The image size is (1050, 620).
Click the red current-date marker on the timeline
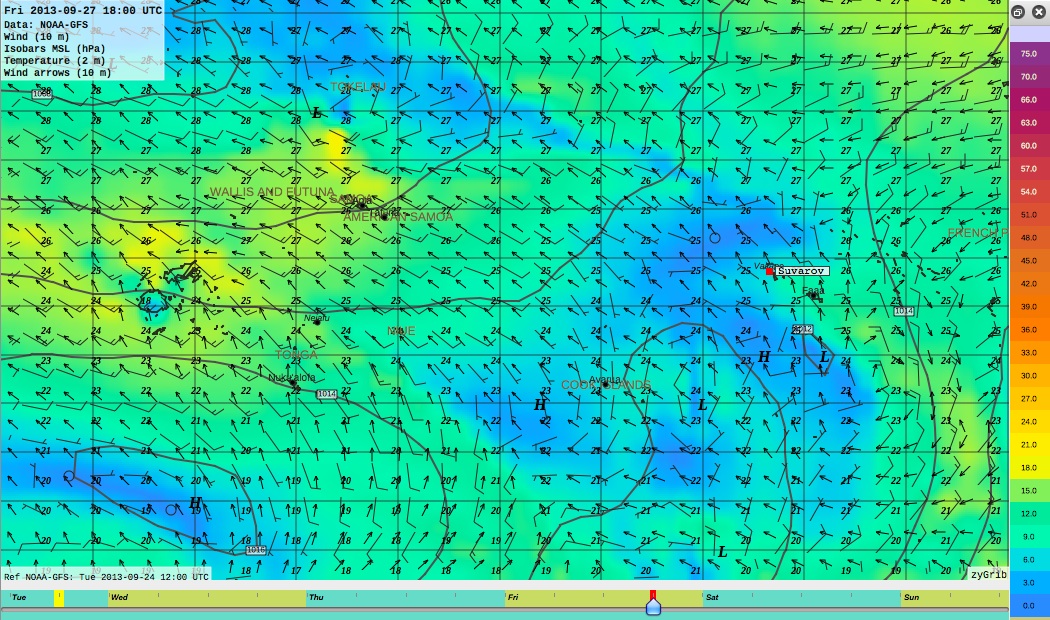[653, 594]
